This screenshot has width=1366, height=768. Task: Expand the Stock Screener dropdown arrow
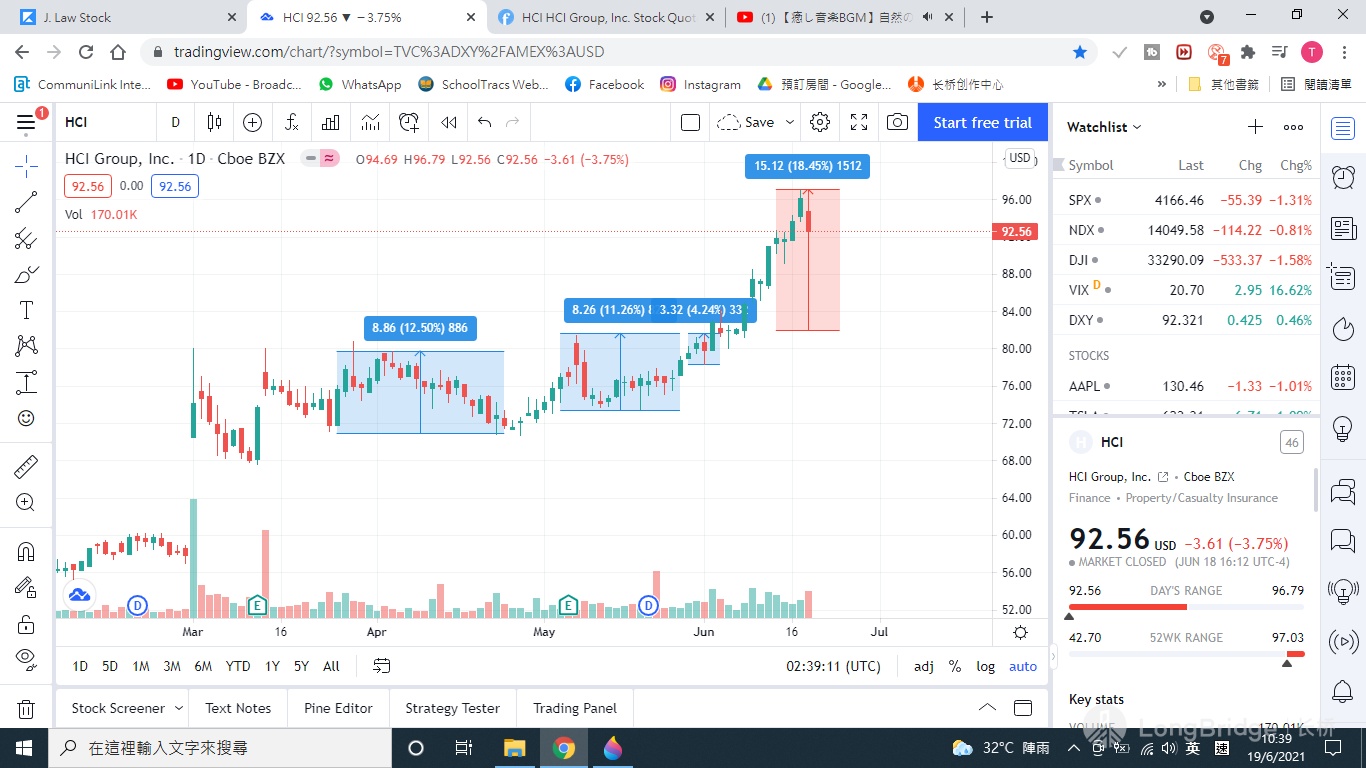pyautogui.click(x=179, y=708)
